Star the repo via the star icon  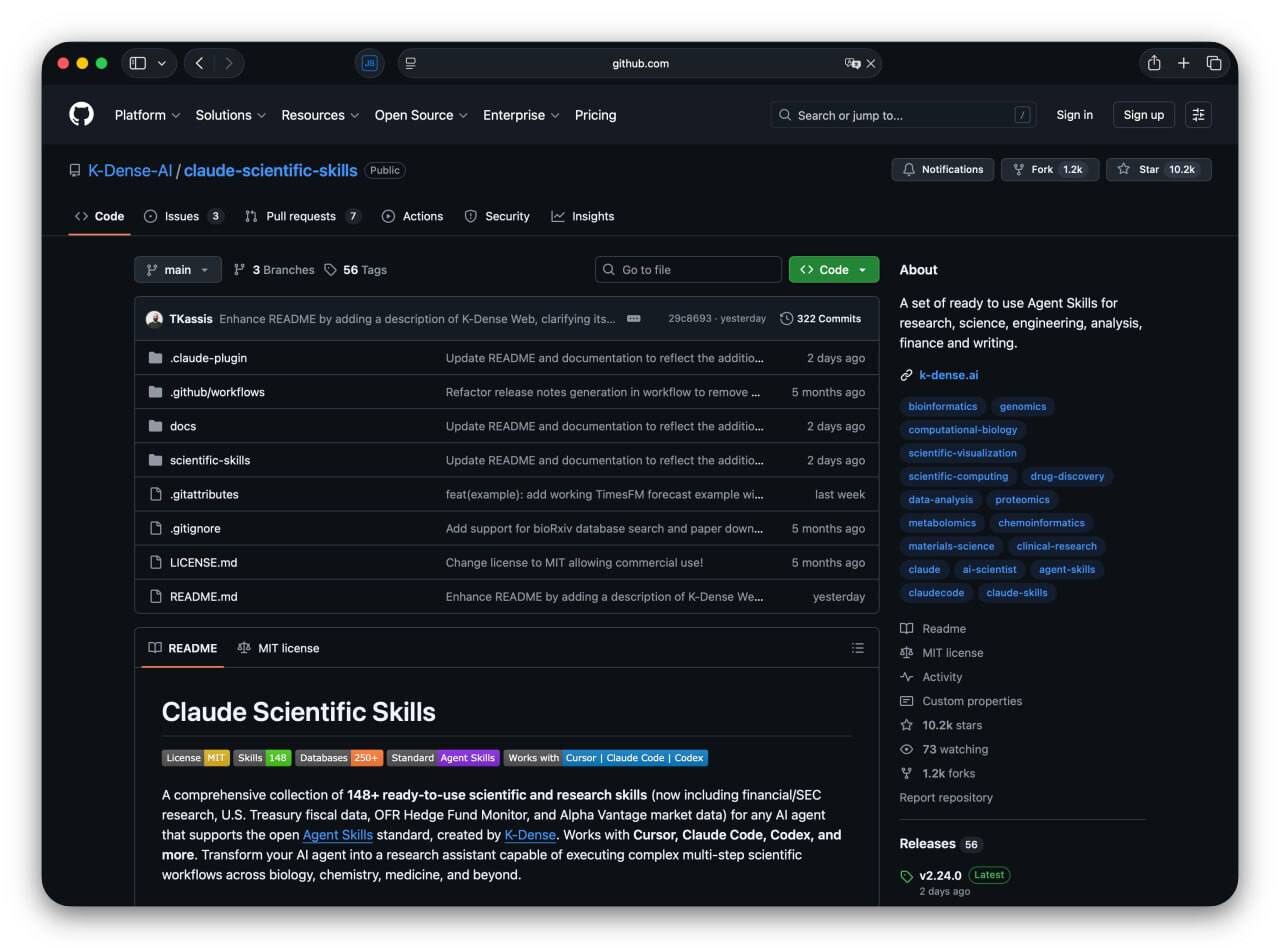pos(1122,169)
